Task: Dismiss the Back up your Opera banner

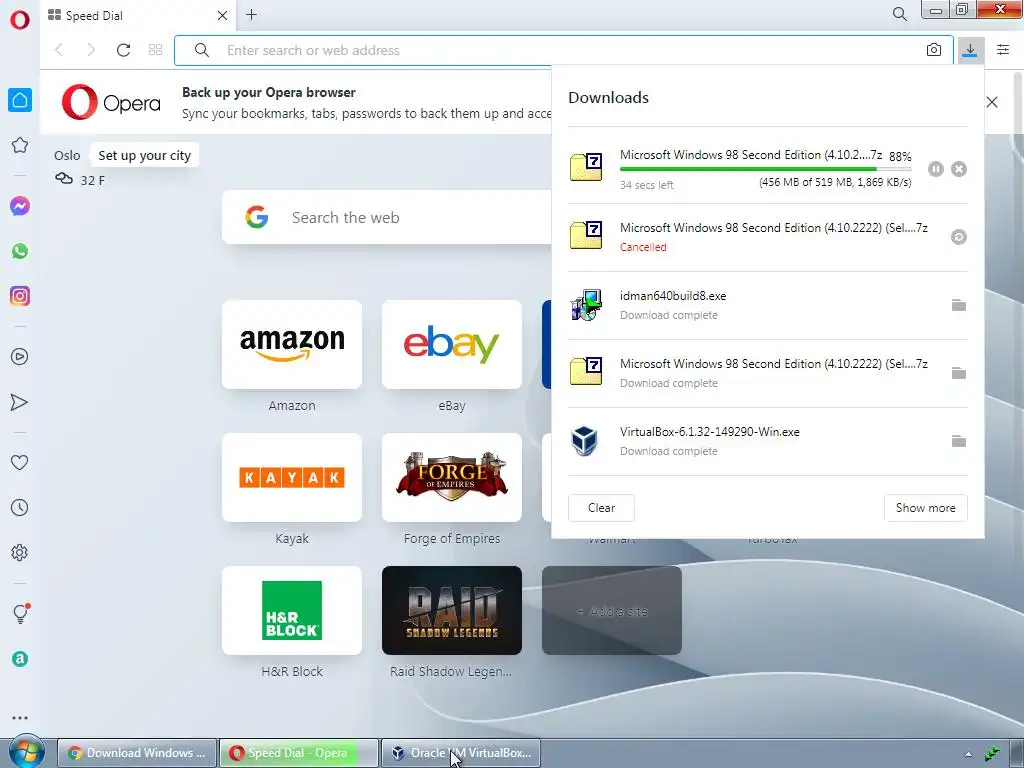Action: (992, 102)
